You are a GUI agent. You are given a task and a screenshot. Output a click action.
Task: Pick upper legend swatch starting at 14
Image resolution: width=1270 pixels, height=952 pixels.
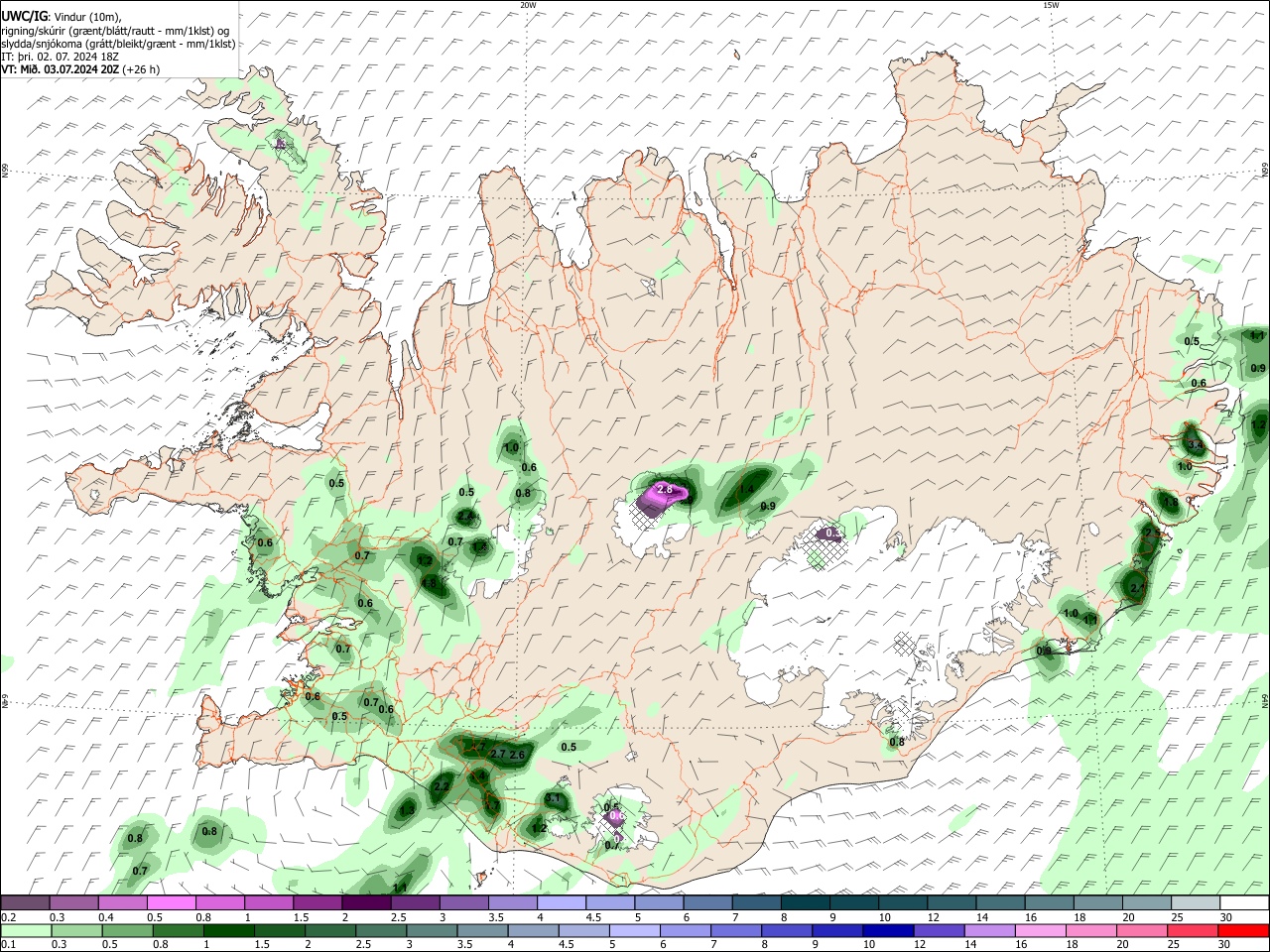point(998,903)
